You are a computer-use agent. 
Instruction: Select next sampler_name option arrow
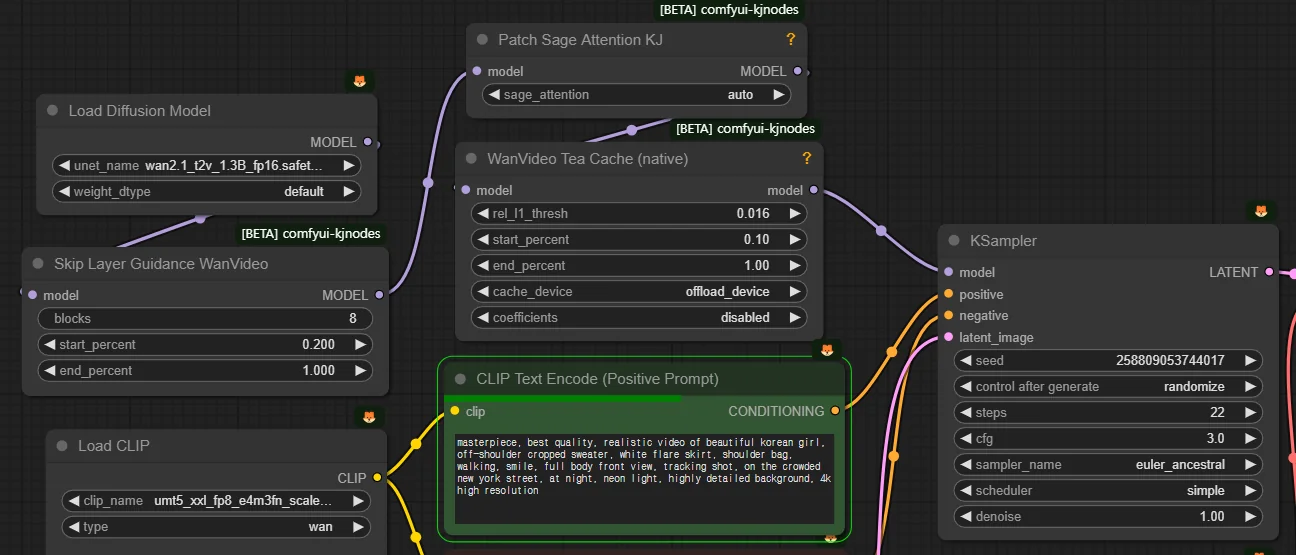click(1249, 464)
